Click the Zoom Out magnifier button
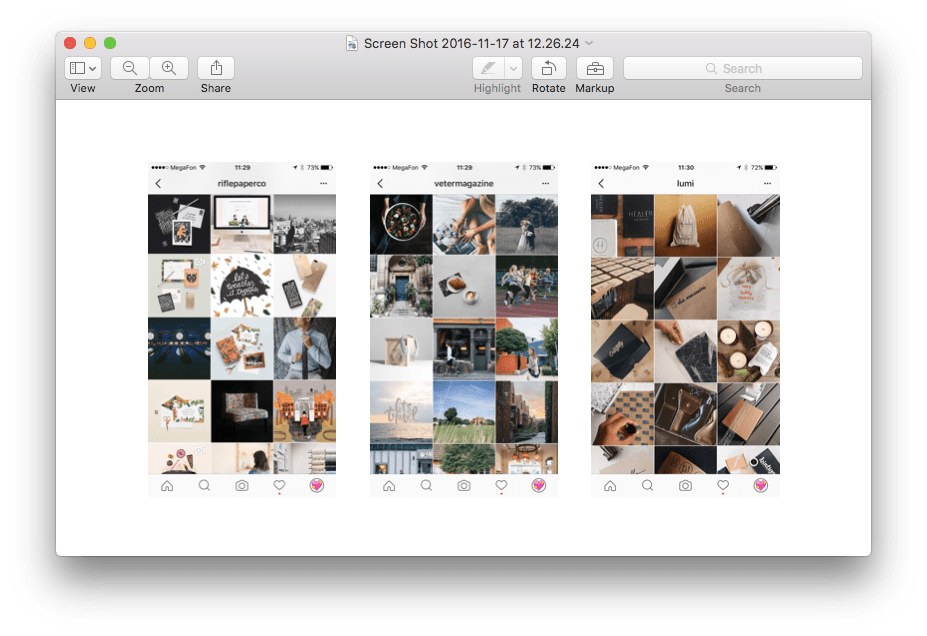This screenshot has height=636, width=927. pos(130,68)
